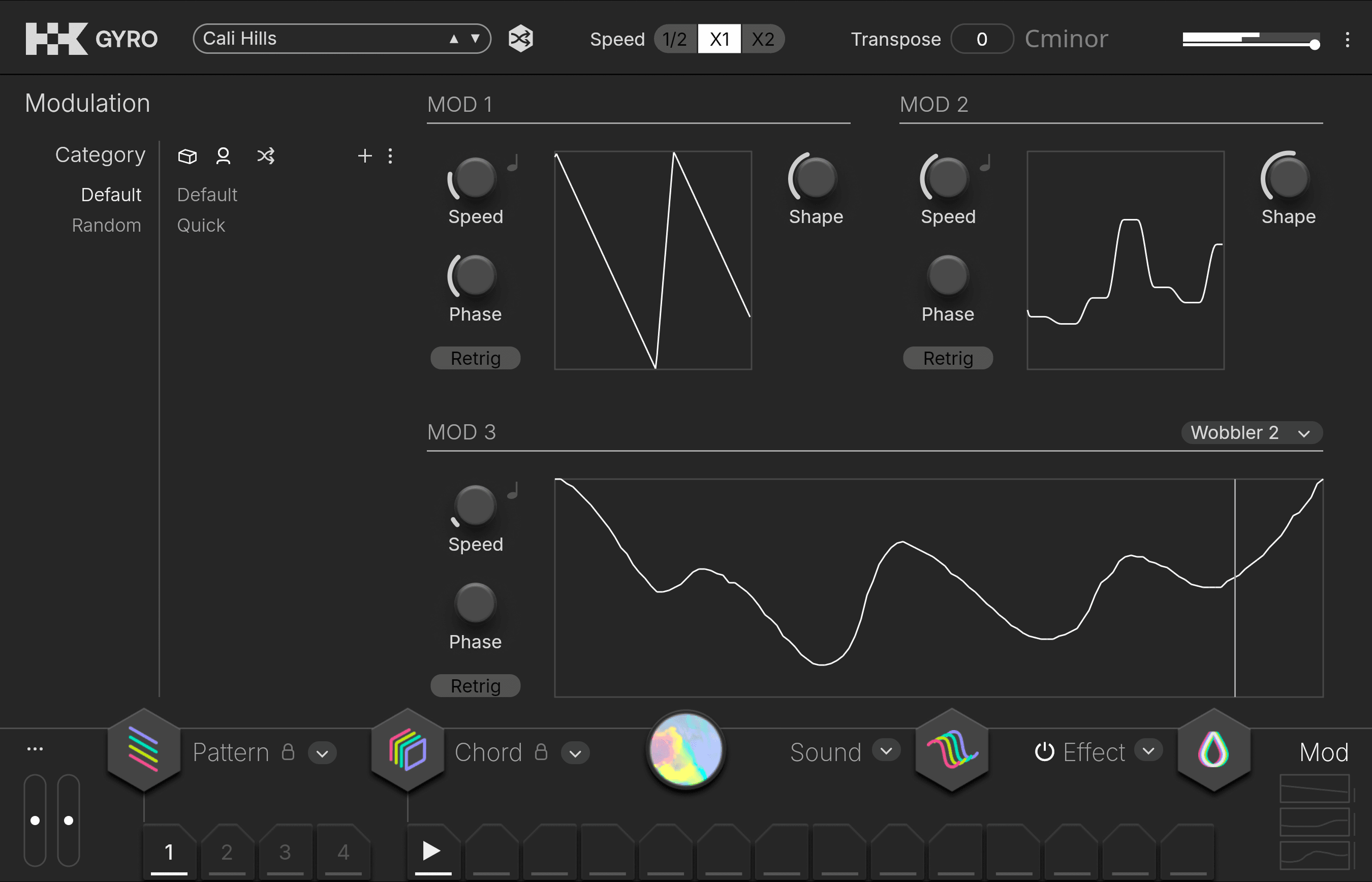Show user presets with the person icon

point(224,156)
